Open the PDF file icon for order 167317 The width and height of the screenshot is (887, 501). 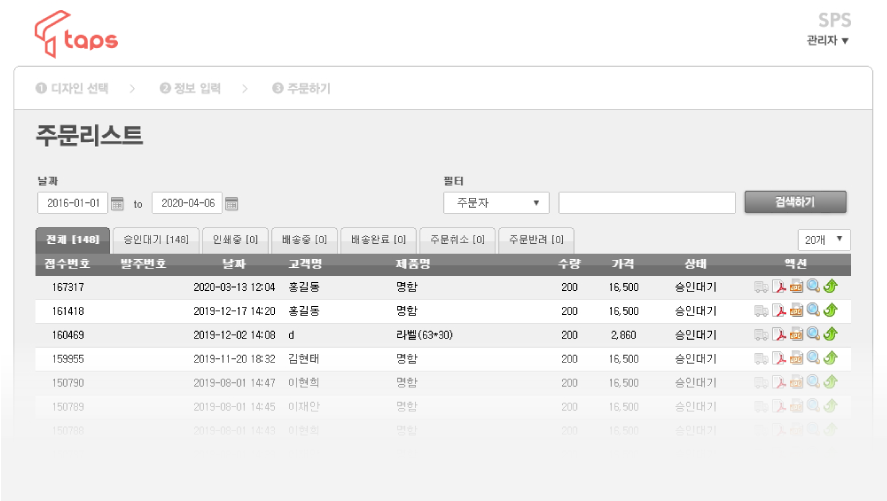click(780, 287)
